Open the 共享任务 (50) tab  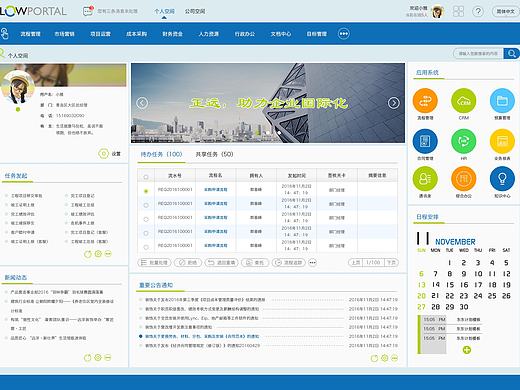pos(214,154)
